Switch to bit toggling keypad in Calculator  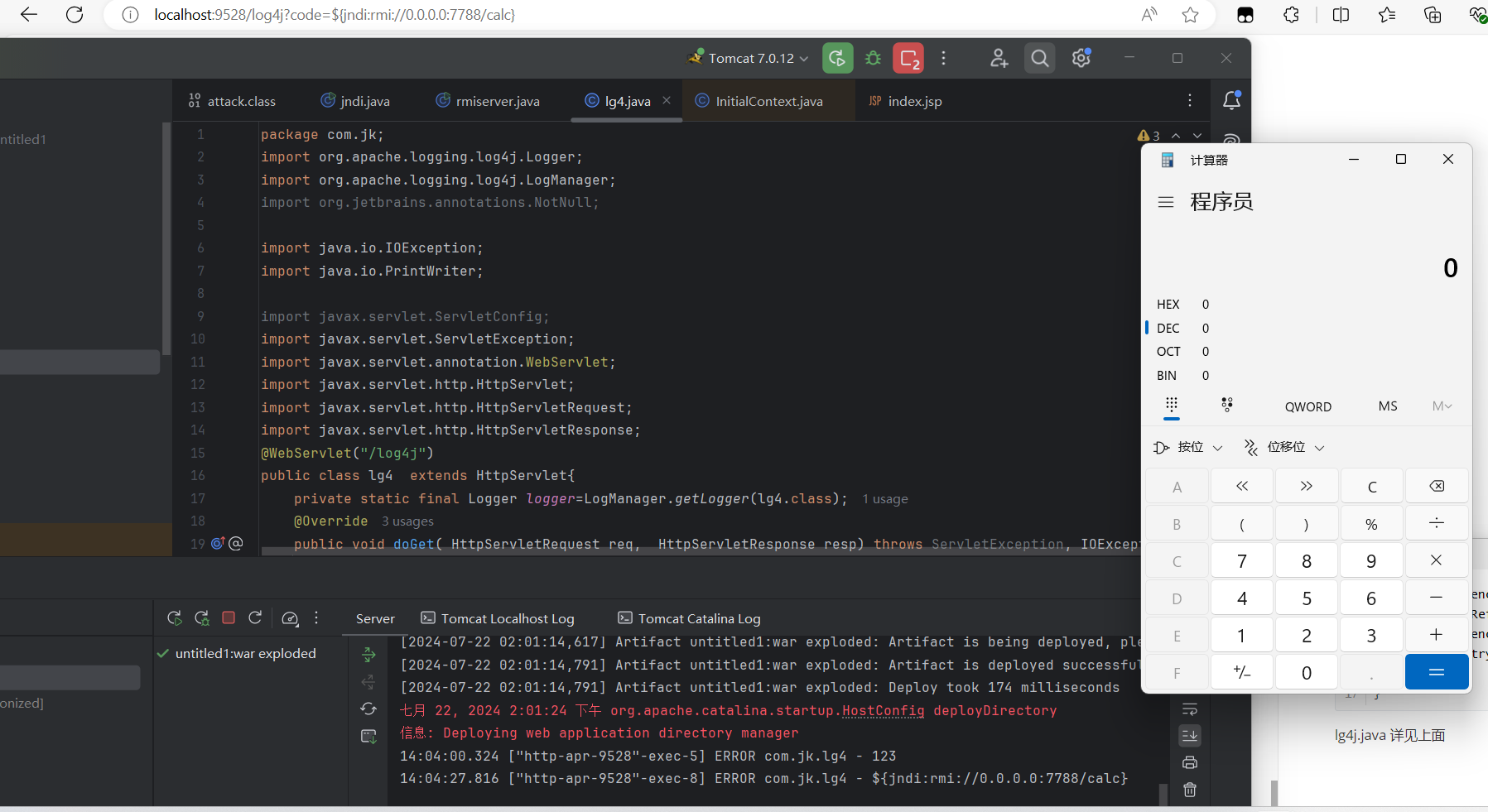click(1227, 406)
